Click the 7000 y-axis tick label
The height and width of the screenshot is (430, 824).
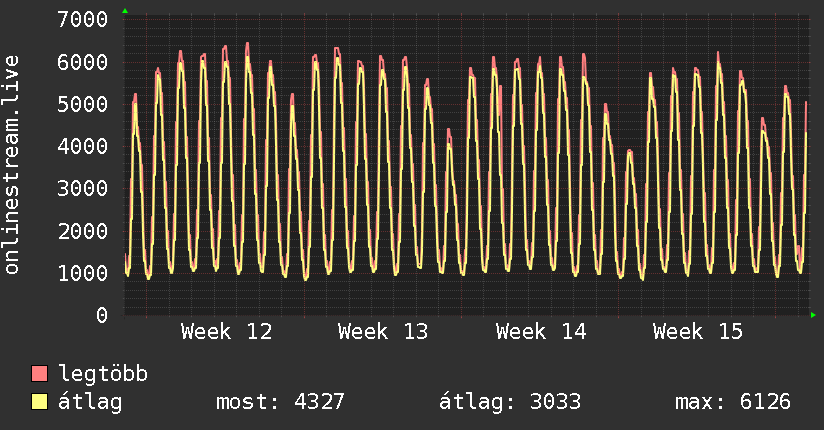(x=83, y=20)
